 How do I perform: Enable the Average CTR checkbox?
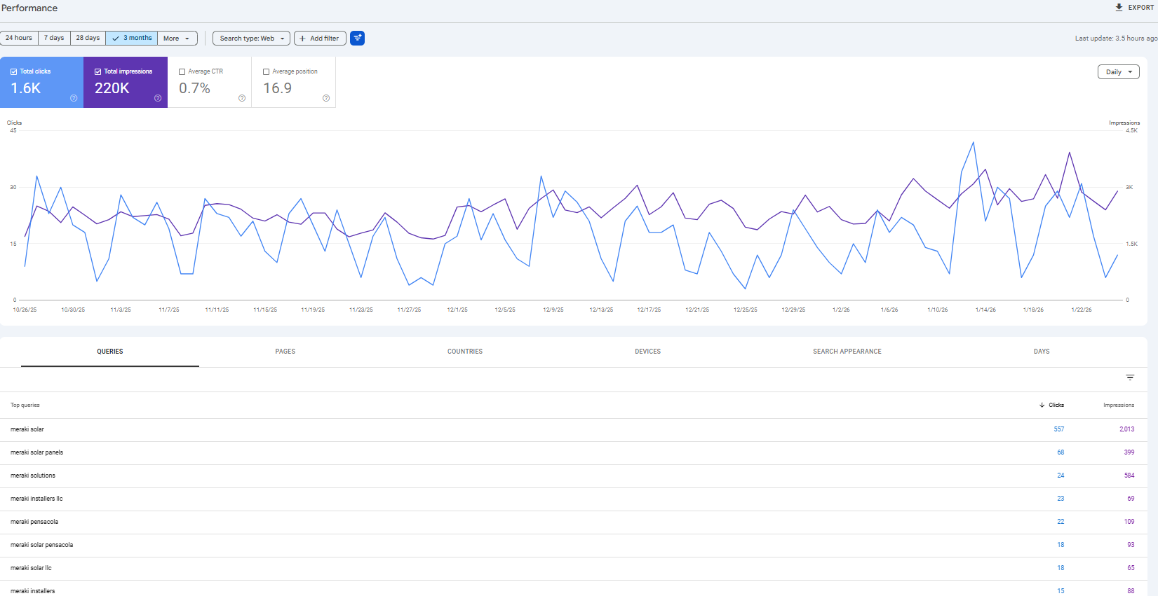[x=182, y=72]
